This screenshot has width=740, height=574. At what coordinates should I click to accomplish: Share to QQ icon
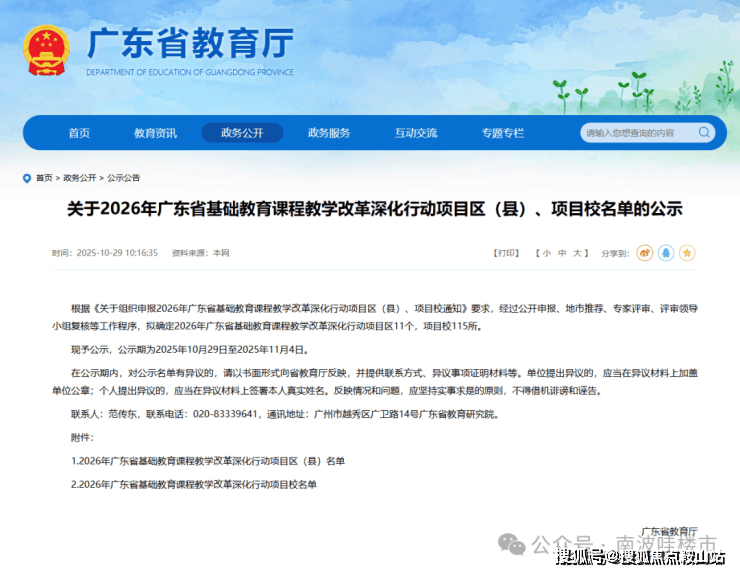point(666,253)
